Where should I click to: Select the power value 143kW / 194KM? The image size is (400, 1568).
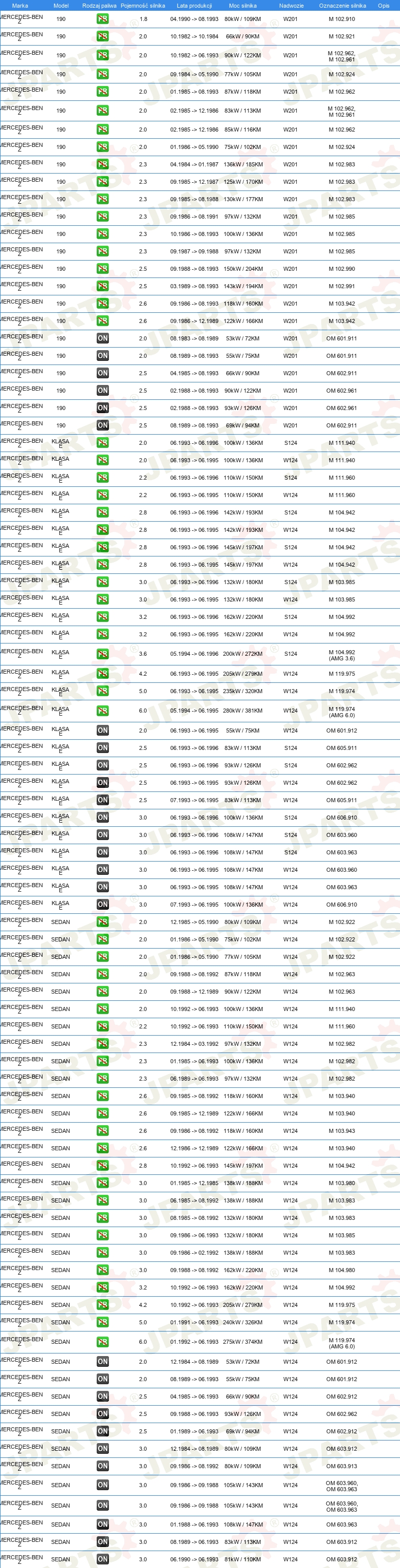(x=243, y=286)
